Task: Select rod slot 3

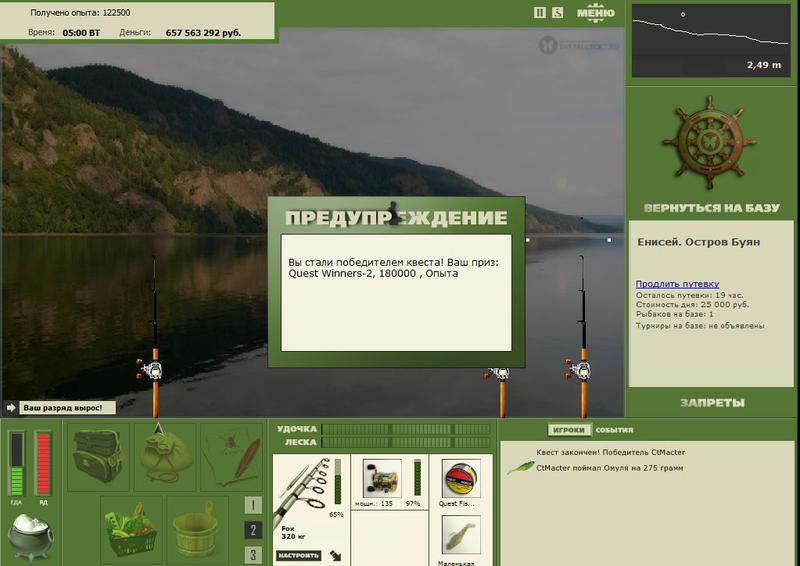Action: pyautogui.click(x=254, y=554)
